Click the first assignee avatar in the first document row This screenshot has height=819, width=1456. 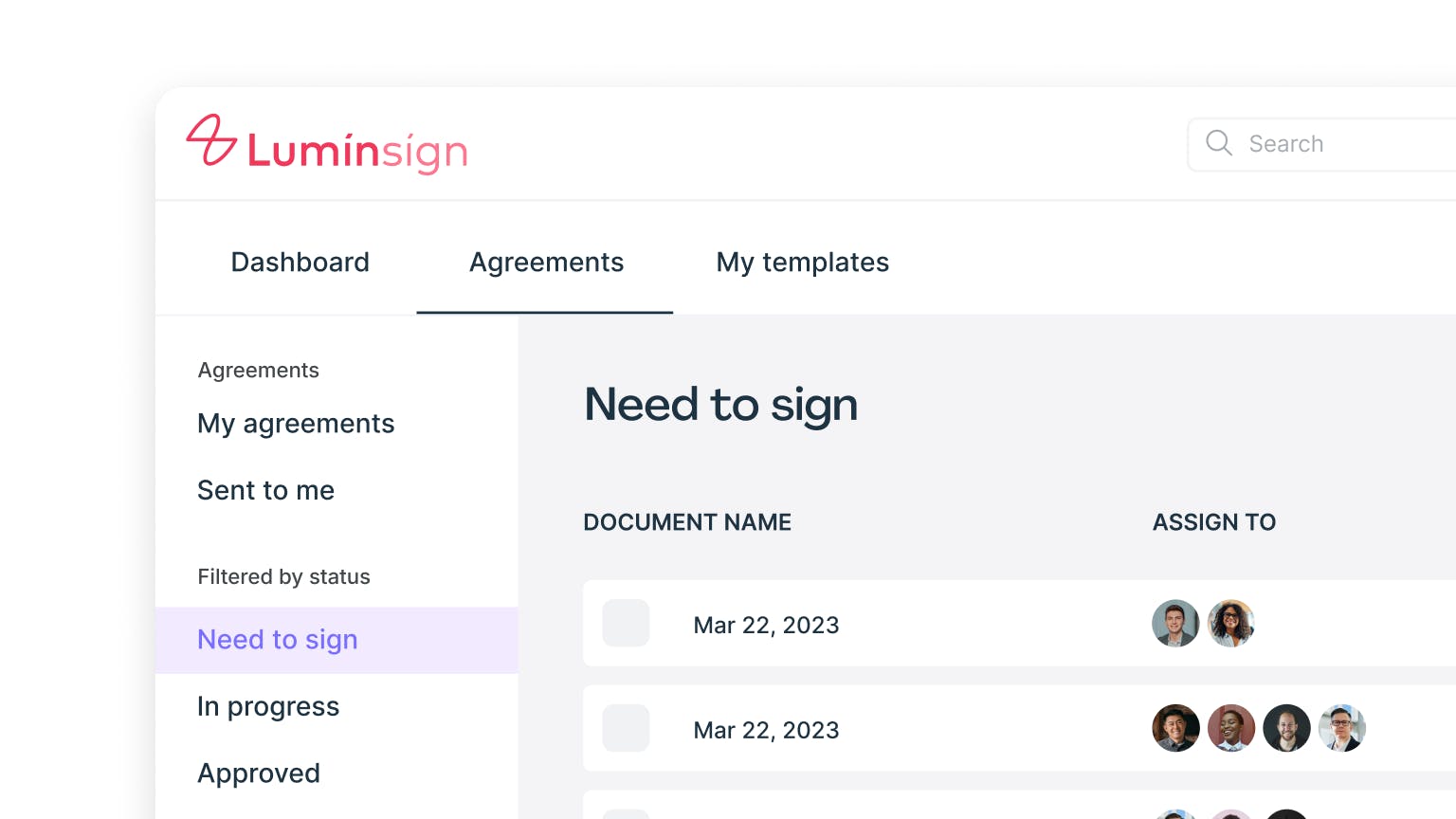1175,624
